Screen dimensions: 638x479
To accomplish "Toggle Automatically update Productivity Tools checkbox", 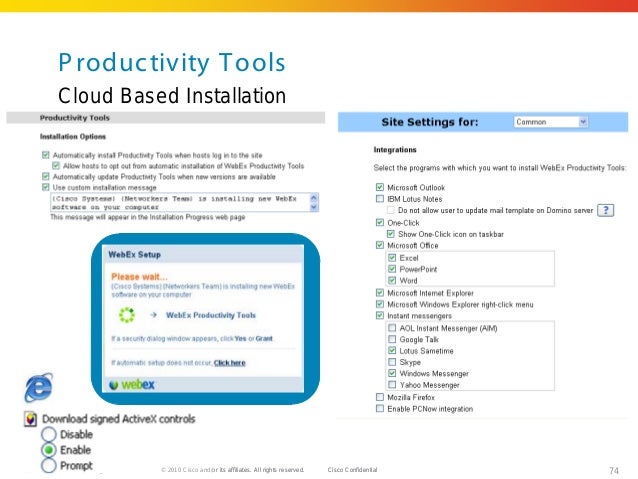I will tap(46, 177).
